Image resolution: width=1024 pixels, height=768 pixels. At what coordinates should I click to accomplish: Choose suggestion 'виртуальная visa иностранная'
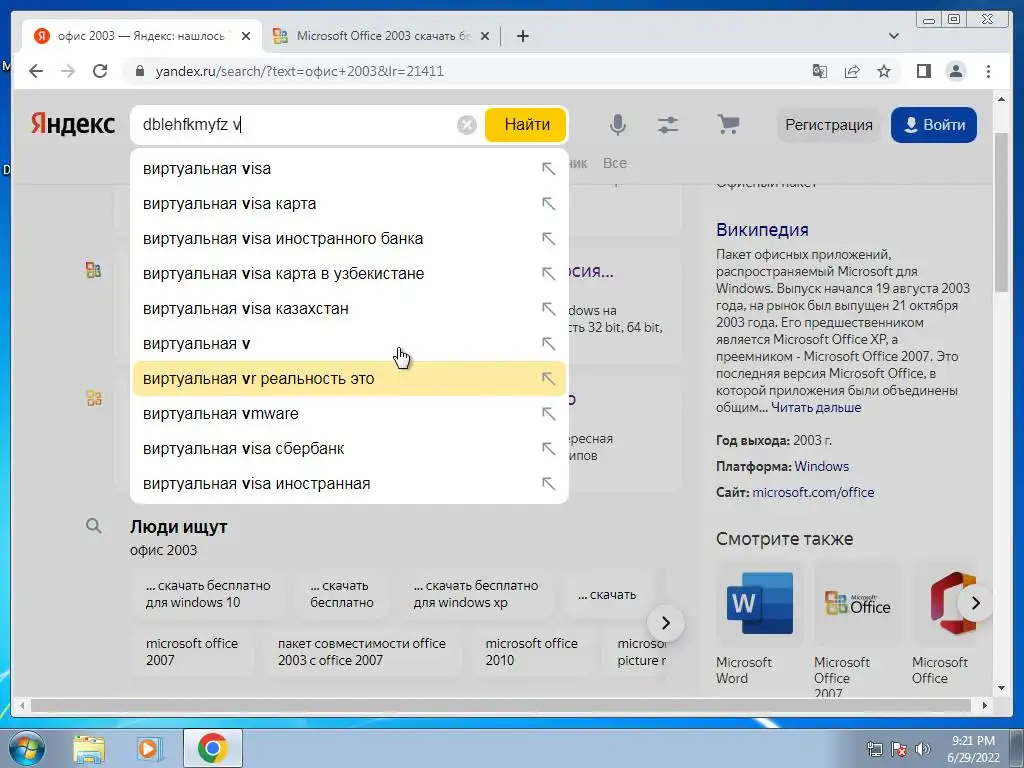pos(349,484)
